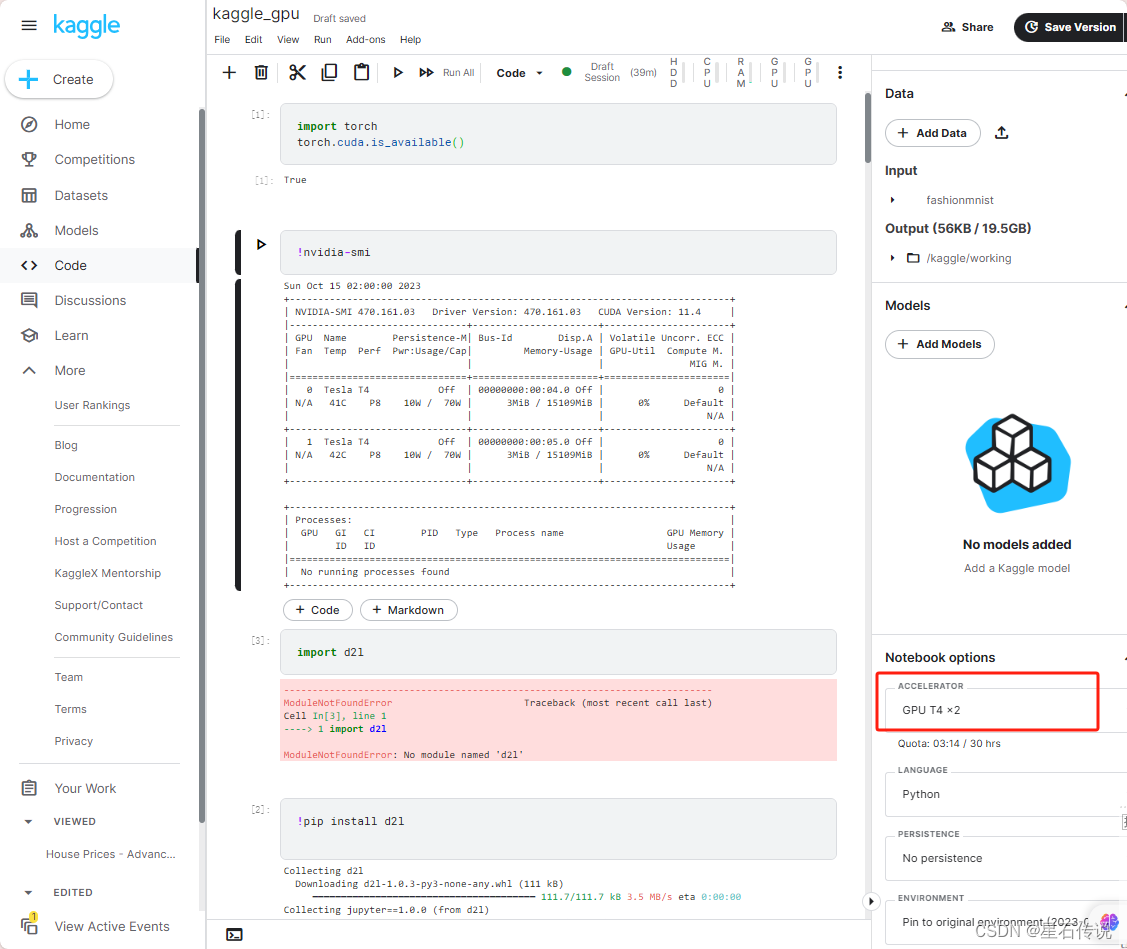Open Community Guidelines link
1127x949 pixels.
(x=114, y=638)
